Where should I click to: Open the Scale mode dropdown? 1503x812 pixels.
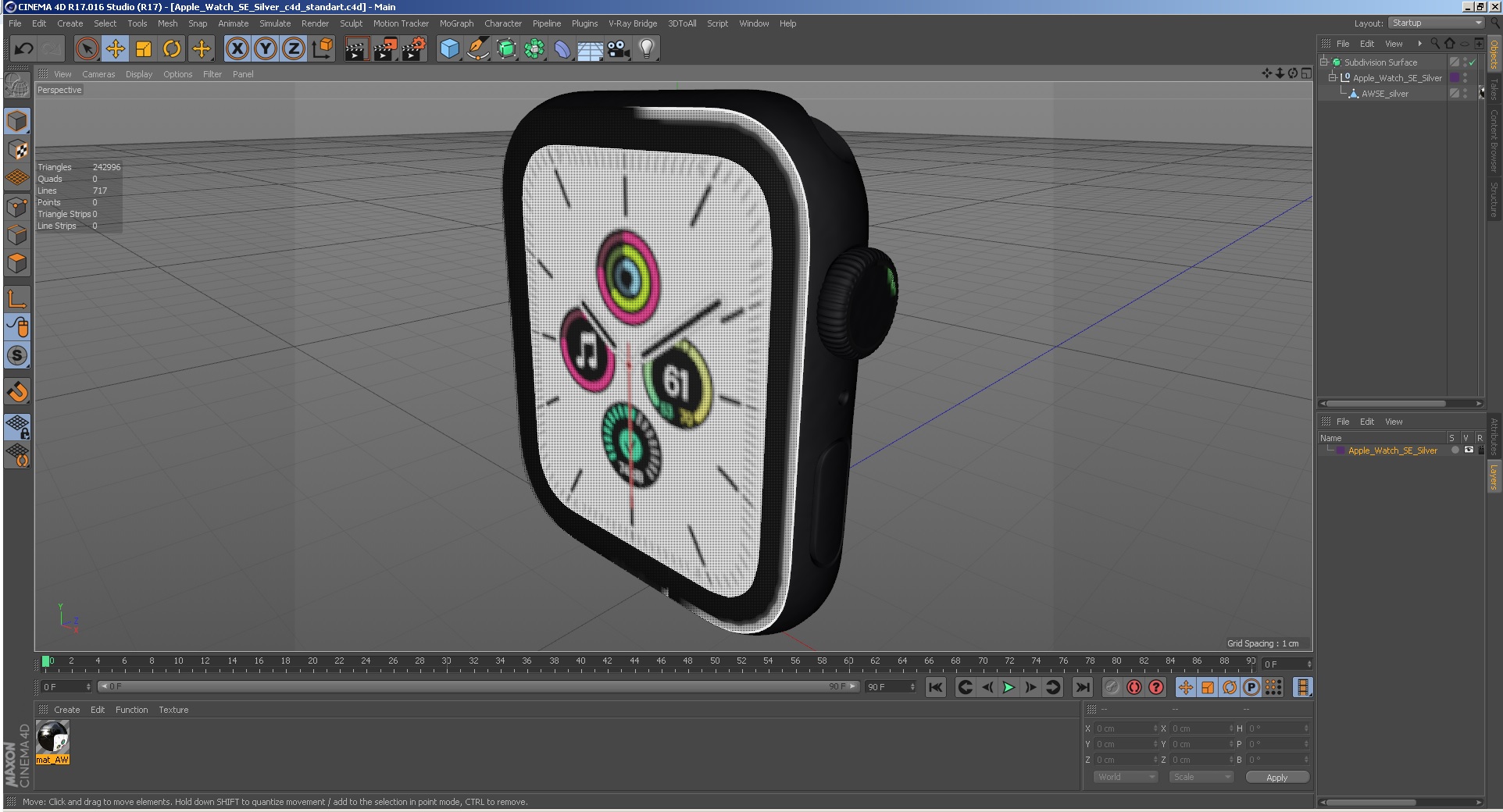(1201, 777)
